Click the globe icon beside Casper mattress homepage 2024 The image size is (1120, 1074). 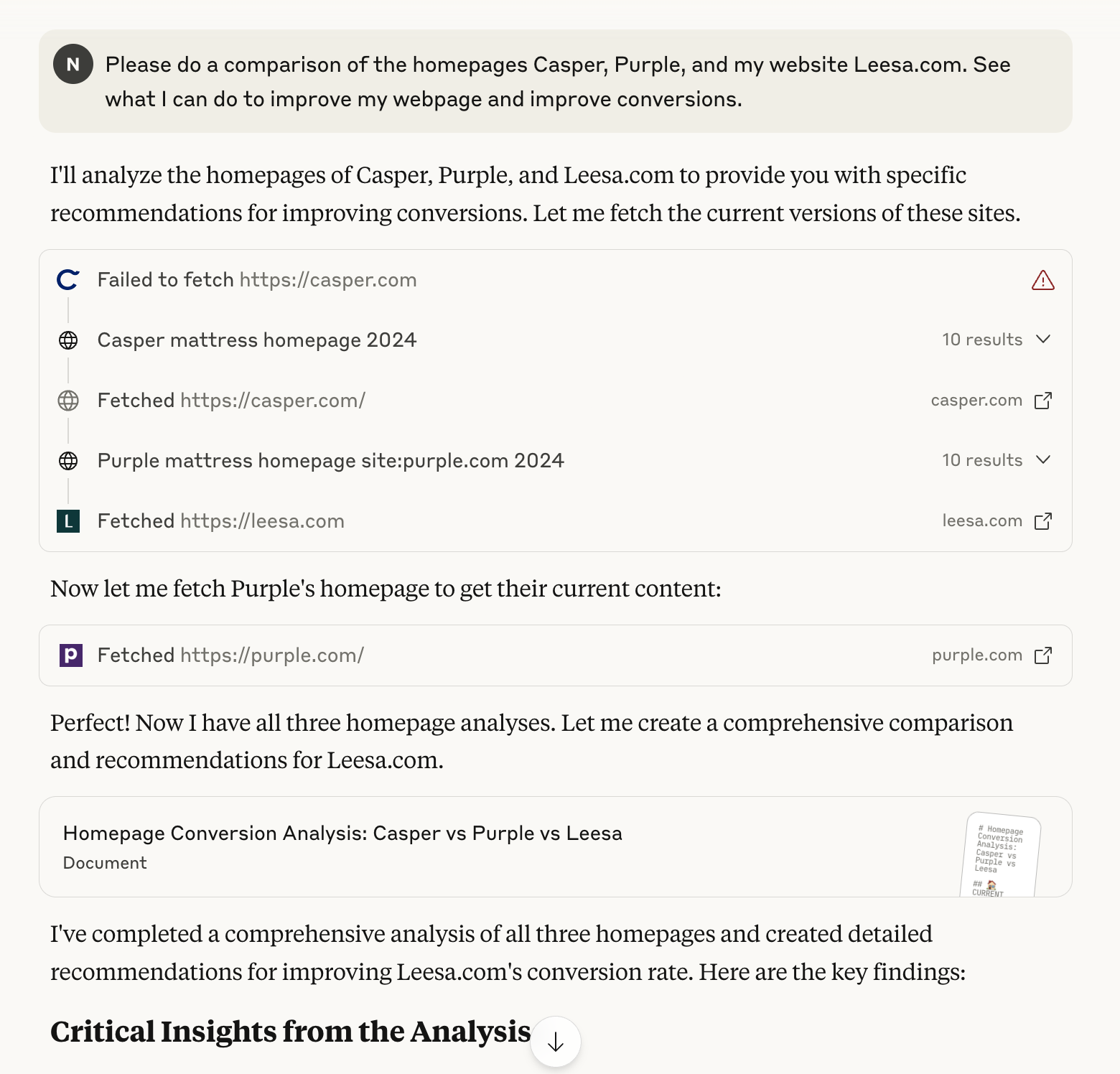pos(68,340)
